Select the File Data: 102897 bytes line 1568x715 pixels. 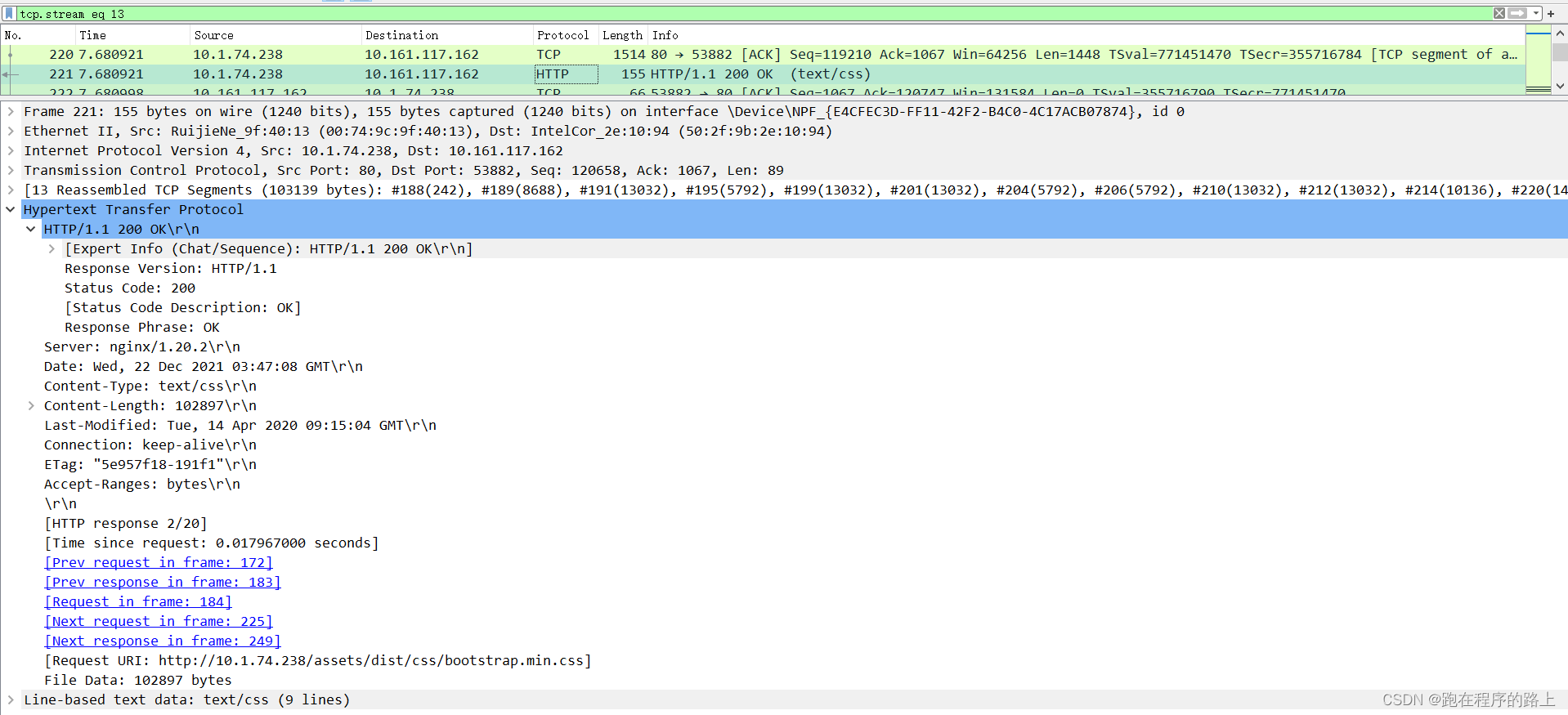[x=138, y=681]
